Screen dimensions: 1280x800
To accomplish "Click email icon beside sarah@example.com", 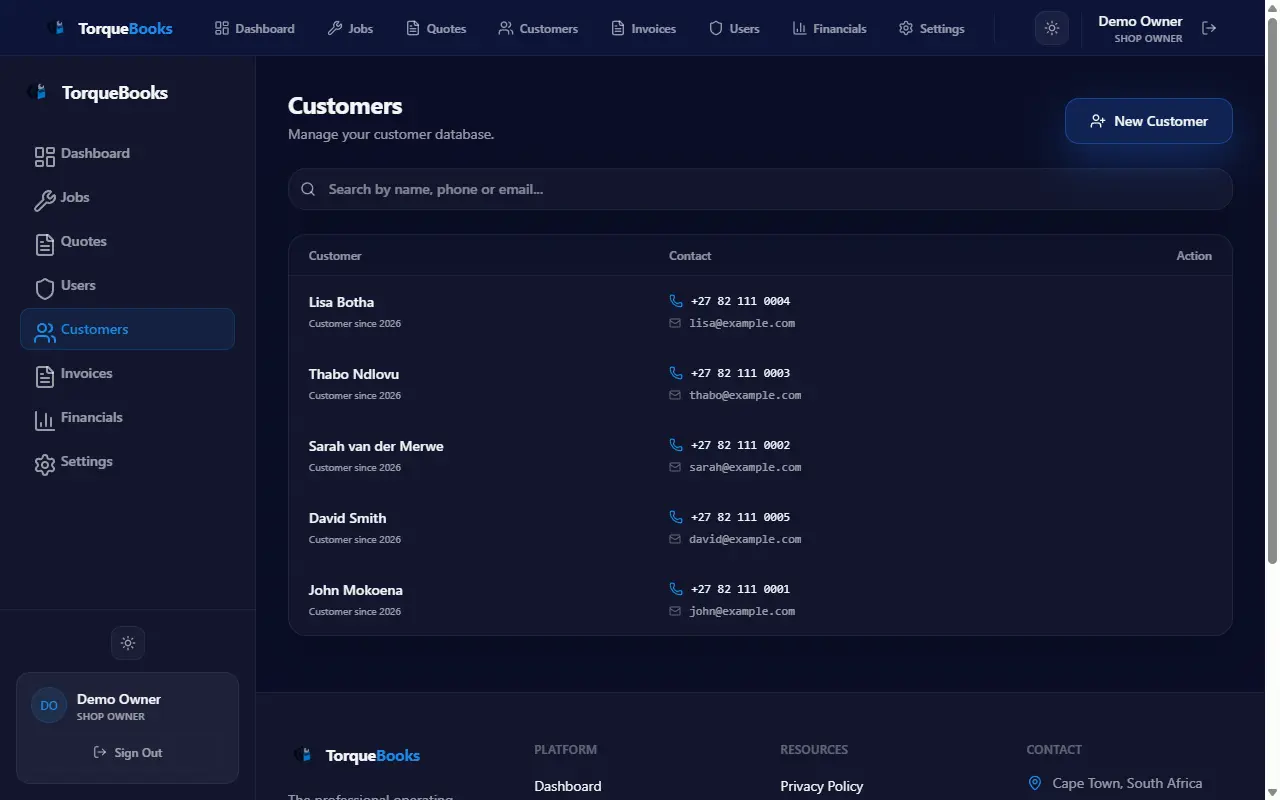I will [x=675, y=467].
